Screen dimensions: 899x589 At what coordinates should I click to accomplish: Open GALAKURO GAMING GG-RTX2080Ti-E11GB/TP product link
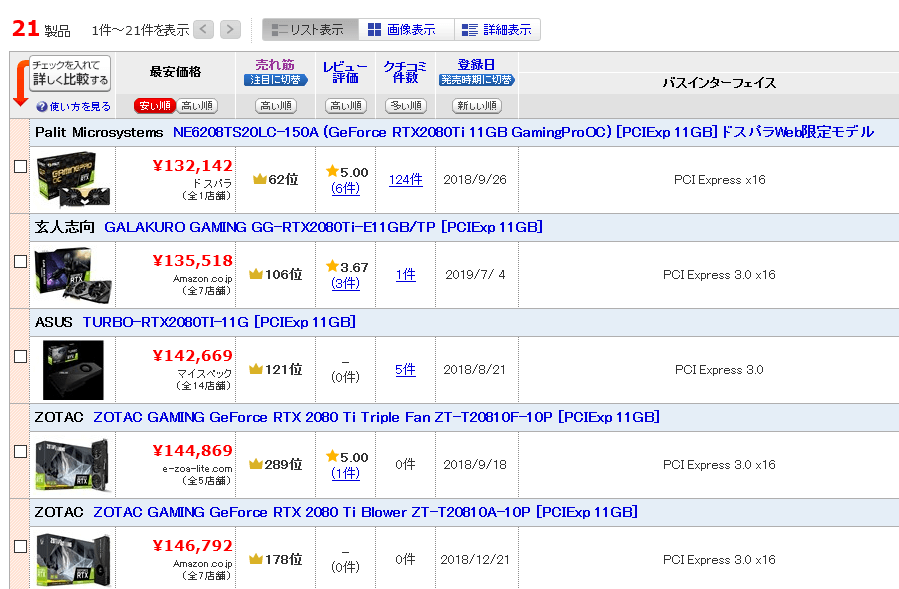(x=323, y=227)
